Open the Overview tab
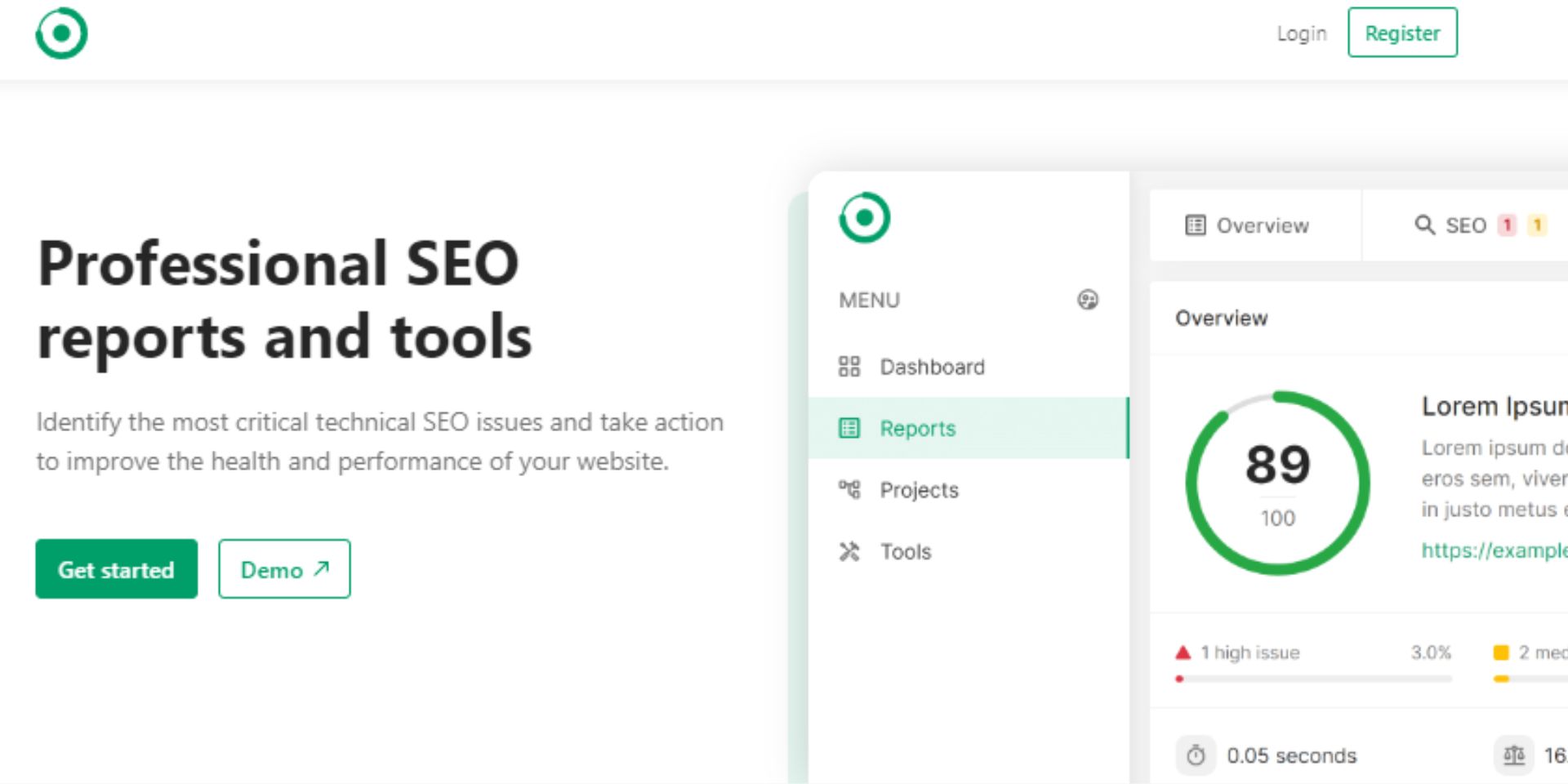The width and height of the screenshot is (1568, 784). (1247, 225)
